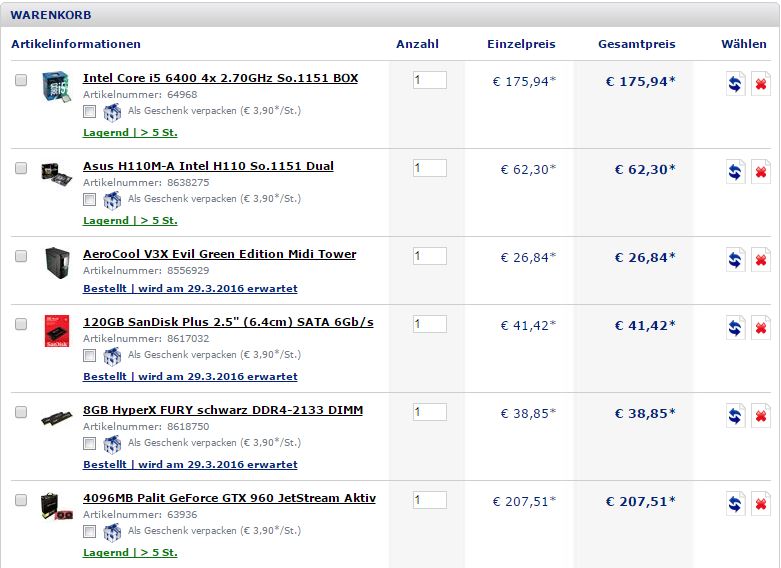Click the Gesamtpreis column header
This screenshot has height=568, width=781.
pos(637,44)
